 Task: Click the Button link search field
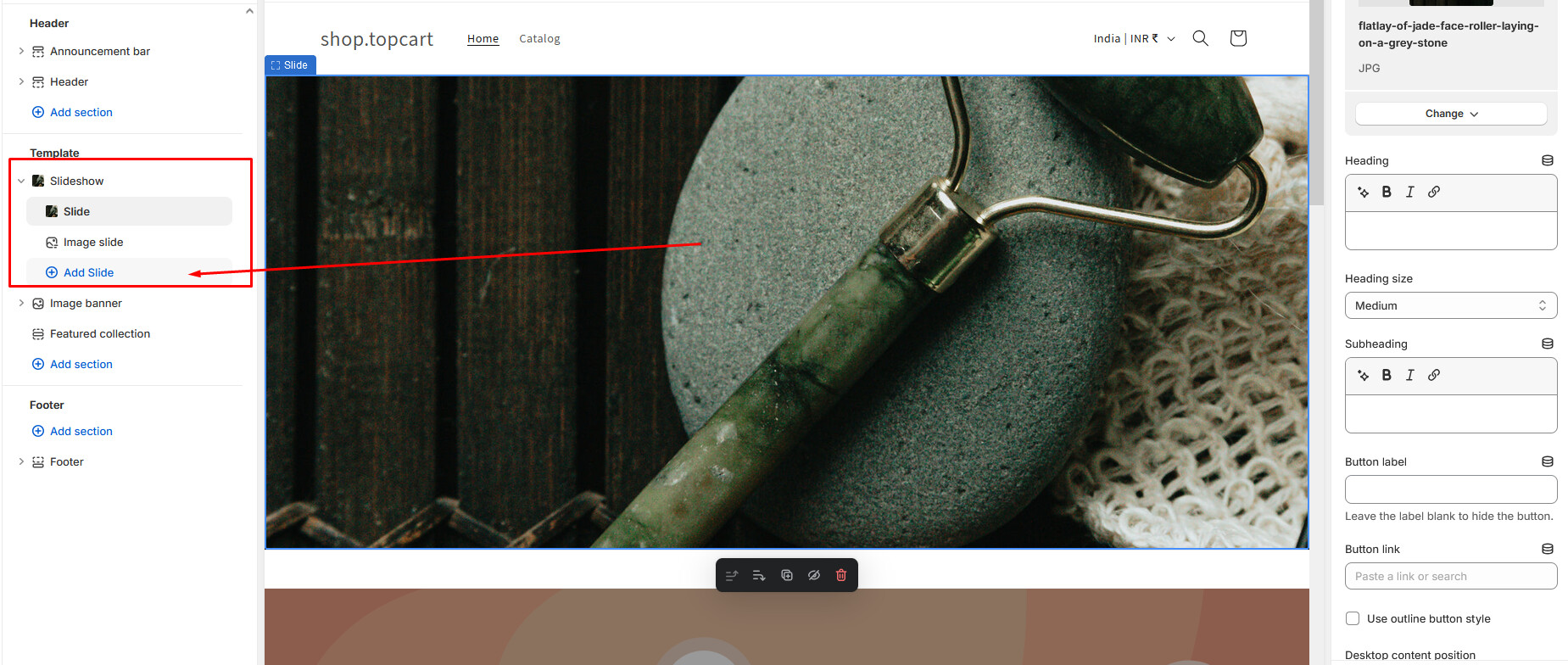point(1451,577)
